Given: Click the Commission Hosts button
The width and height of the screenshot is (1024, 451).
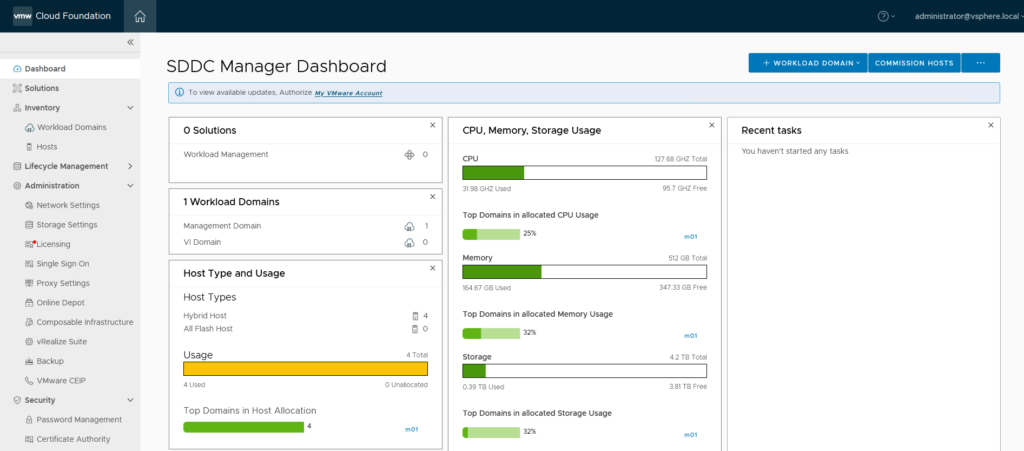Looking at the screenshot, I should point(914,63).
